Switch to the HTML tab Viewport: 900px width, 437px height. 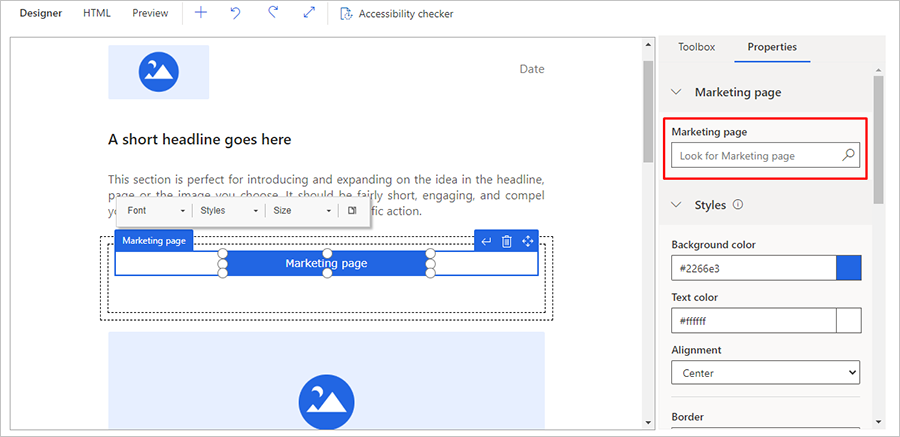(97, 14)
